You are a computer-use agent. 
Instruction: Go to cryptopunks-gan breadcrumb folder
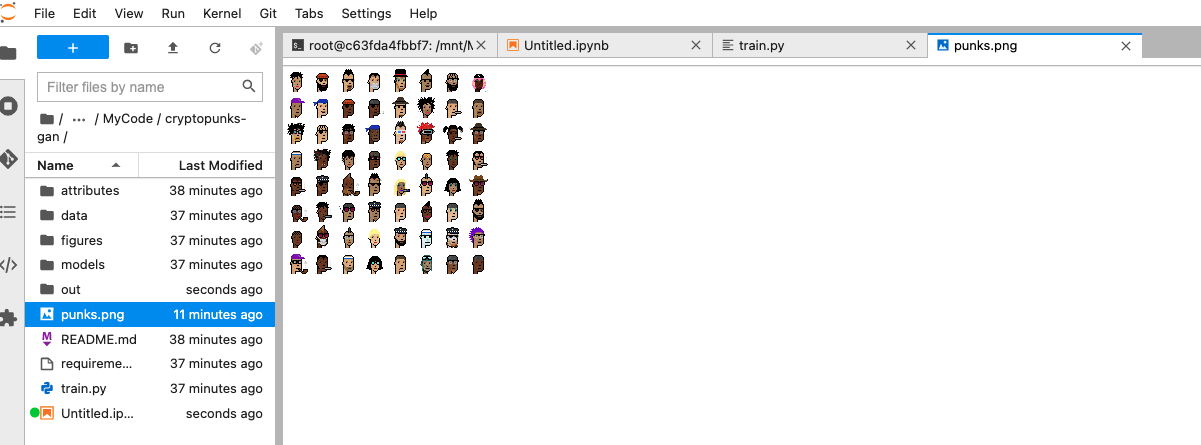[x=143, y=128]
